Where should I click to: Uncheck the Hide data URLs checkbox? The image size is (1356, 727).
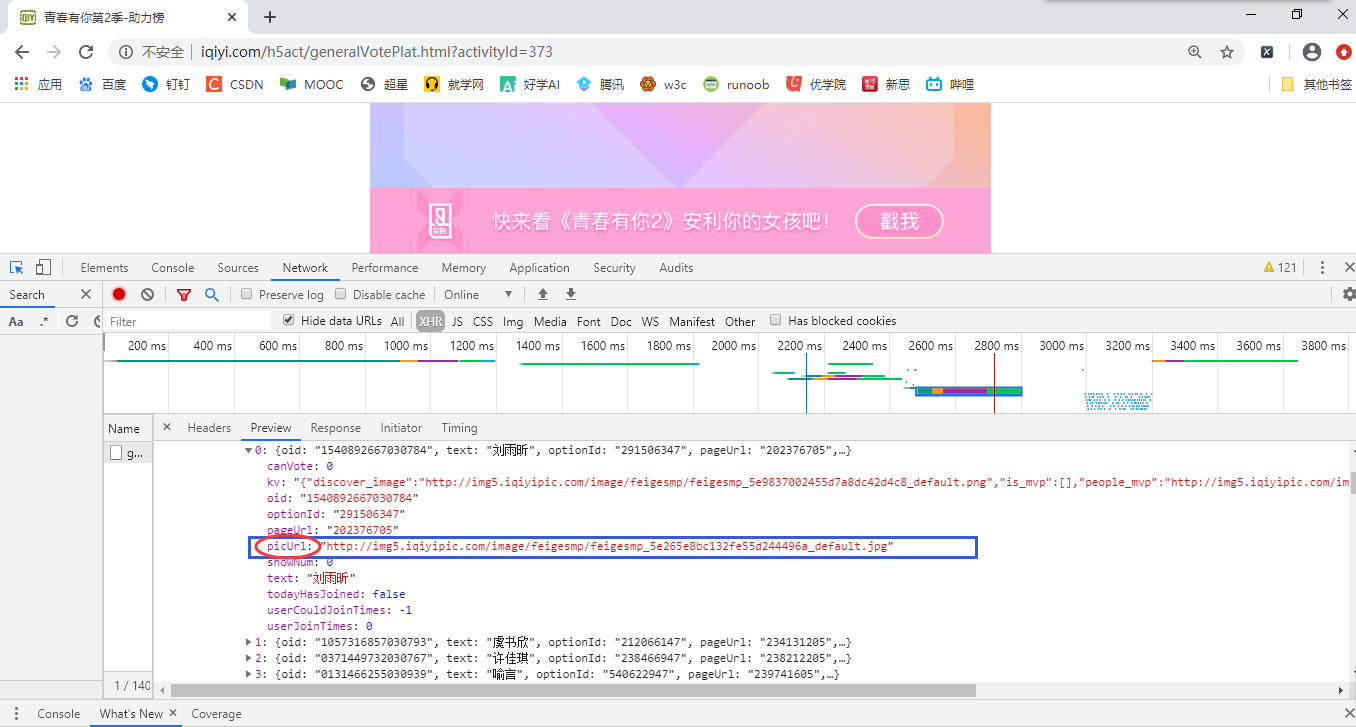point(289,320)
